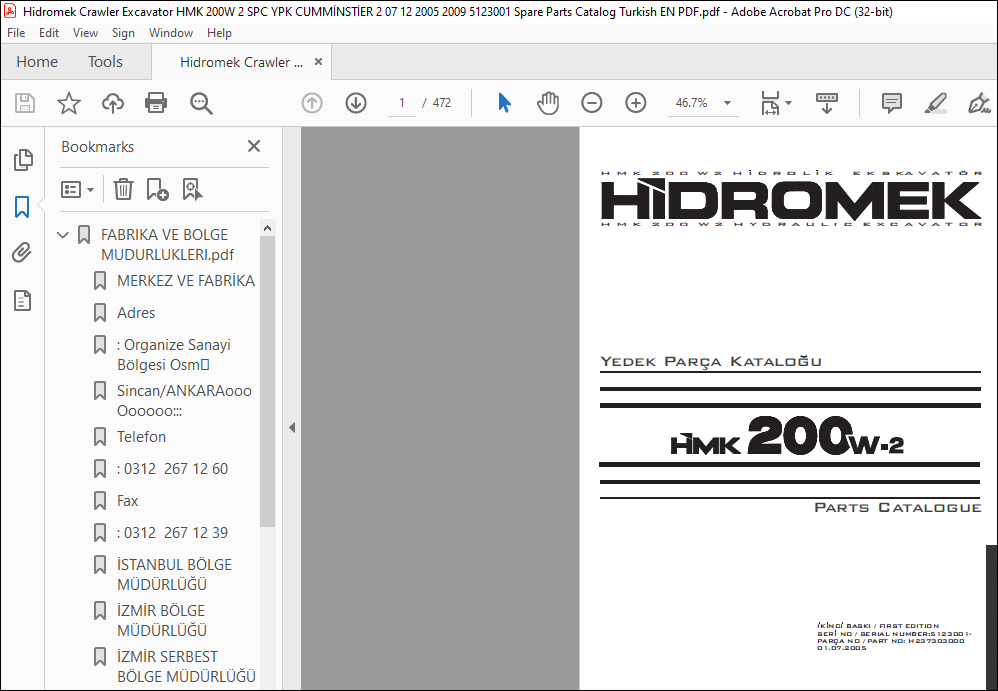Click bookmarks scrollbar up arrow
The height and width of the screenshot is (691, 998).
(x=267, y=228)
